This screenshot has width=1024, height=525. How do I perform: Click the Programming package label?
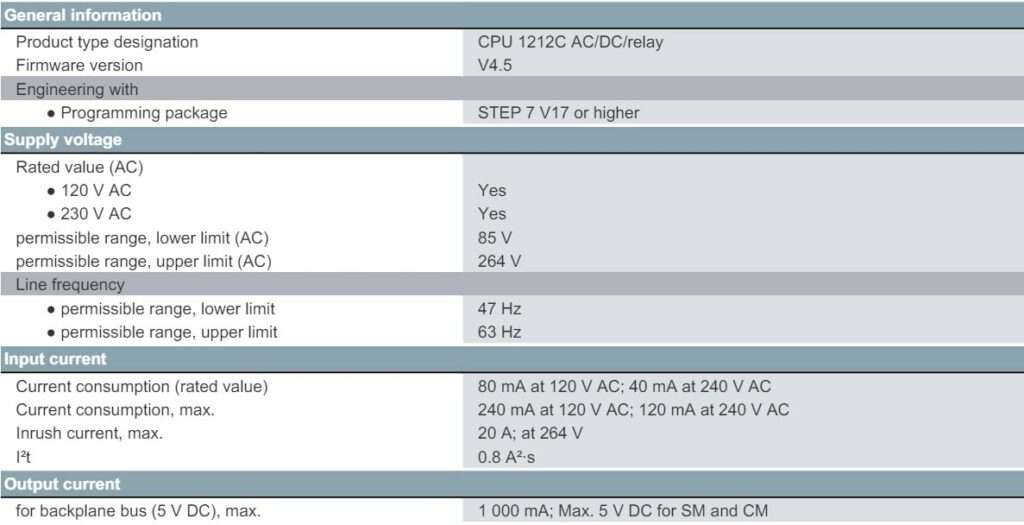pyautogui.click(x=144, y=112)
